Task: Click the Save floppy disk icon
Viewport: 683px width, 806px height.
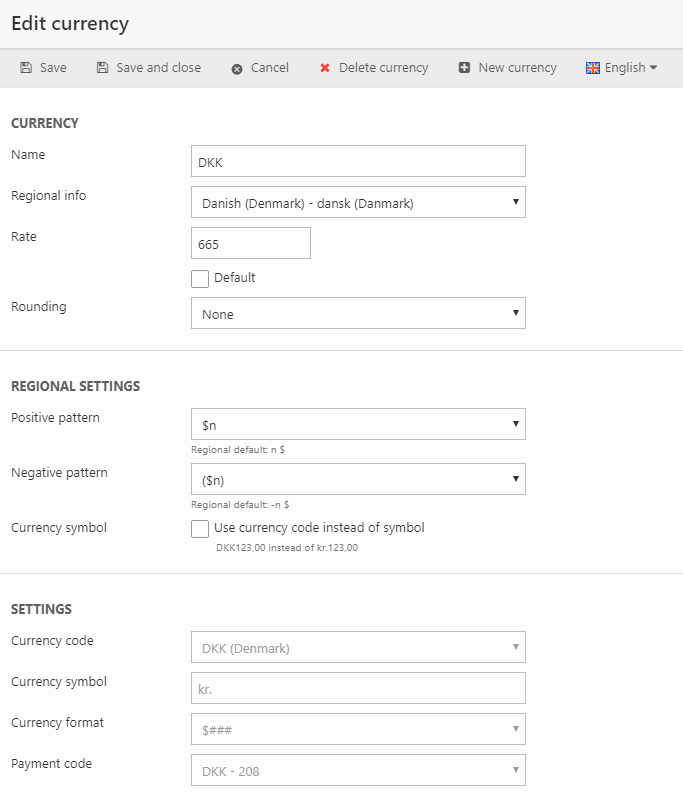Action: click(25, 68)
